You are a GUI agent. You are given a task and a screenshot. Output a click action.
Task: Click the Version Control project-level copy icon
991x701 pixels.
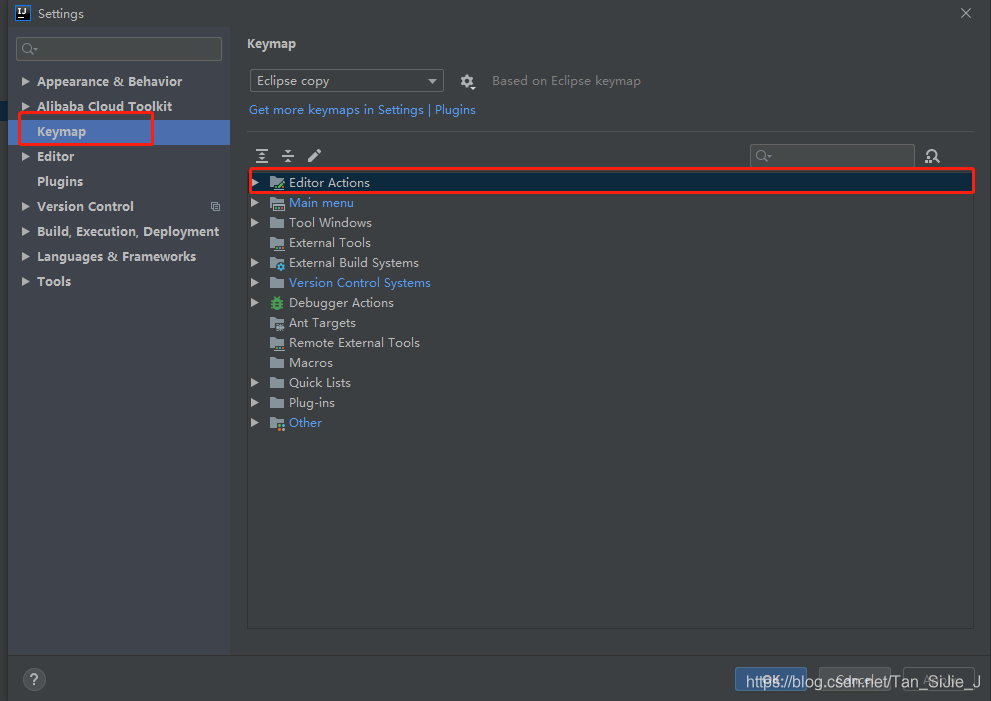pyautogui.click(x=216, y=207)
